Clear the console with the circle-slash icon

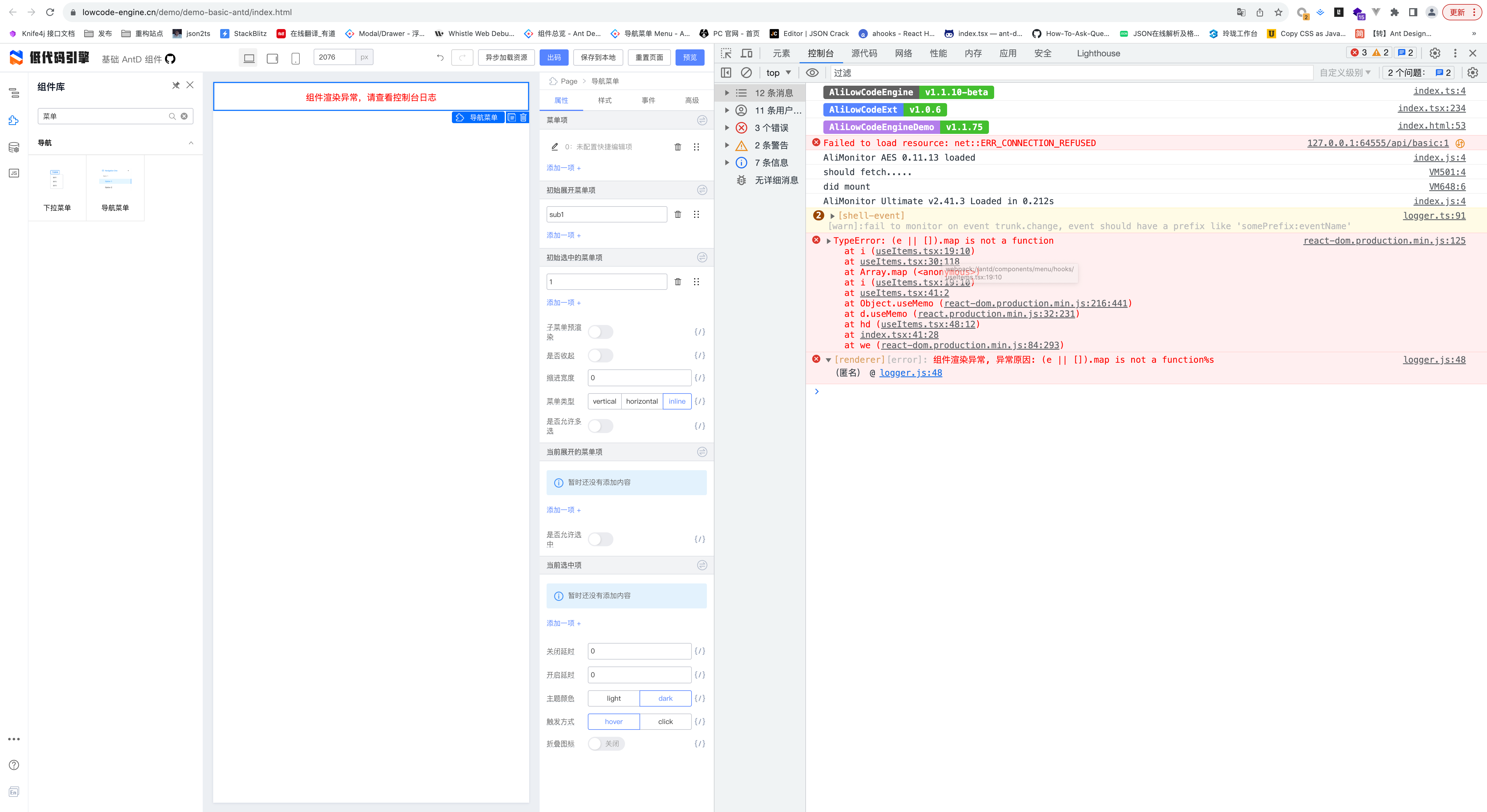pos(746,73)
